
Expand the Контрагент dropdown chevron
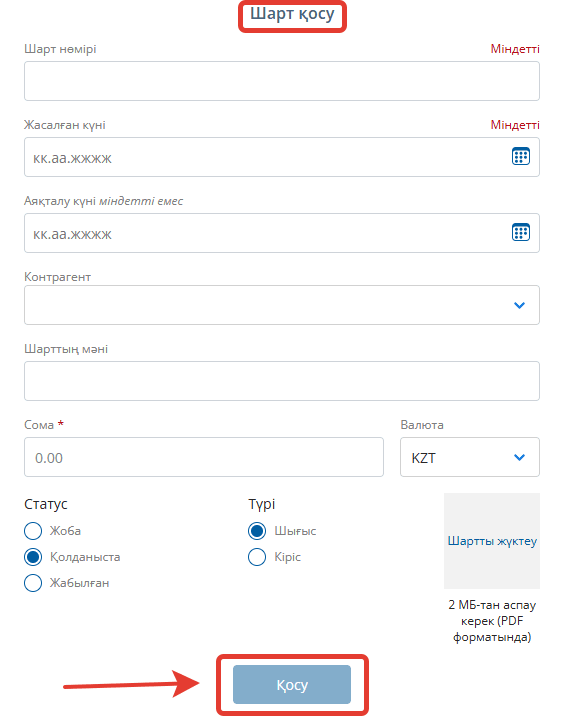click(x=519, y=305)
